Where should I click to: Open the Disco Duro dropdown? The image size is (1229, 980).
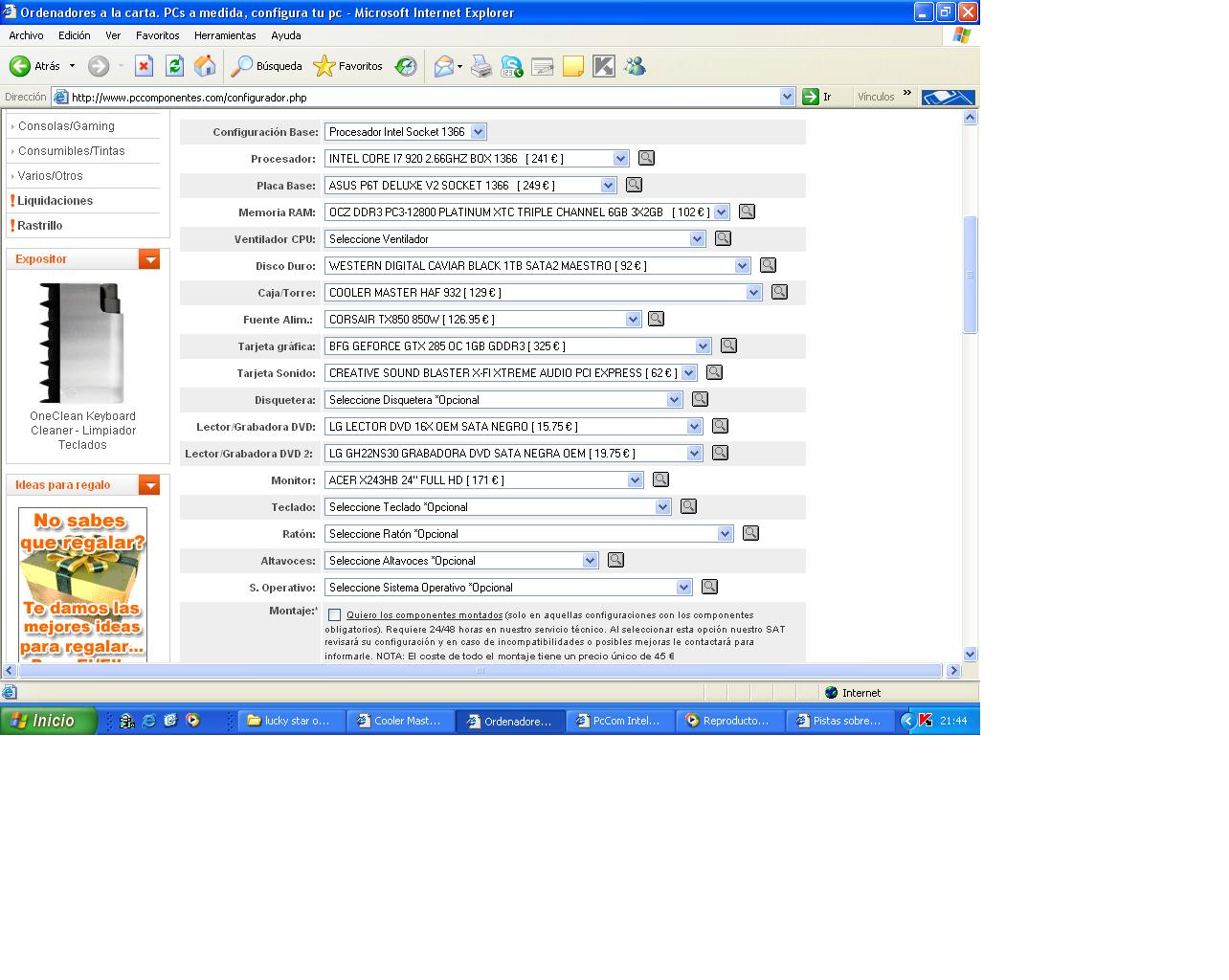[x=742, y=266]
